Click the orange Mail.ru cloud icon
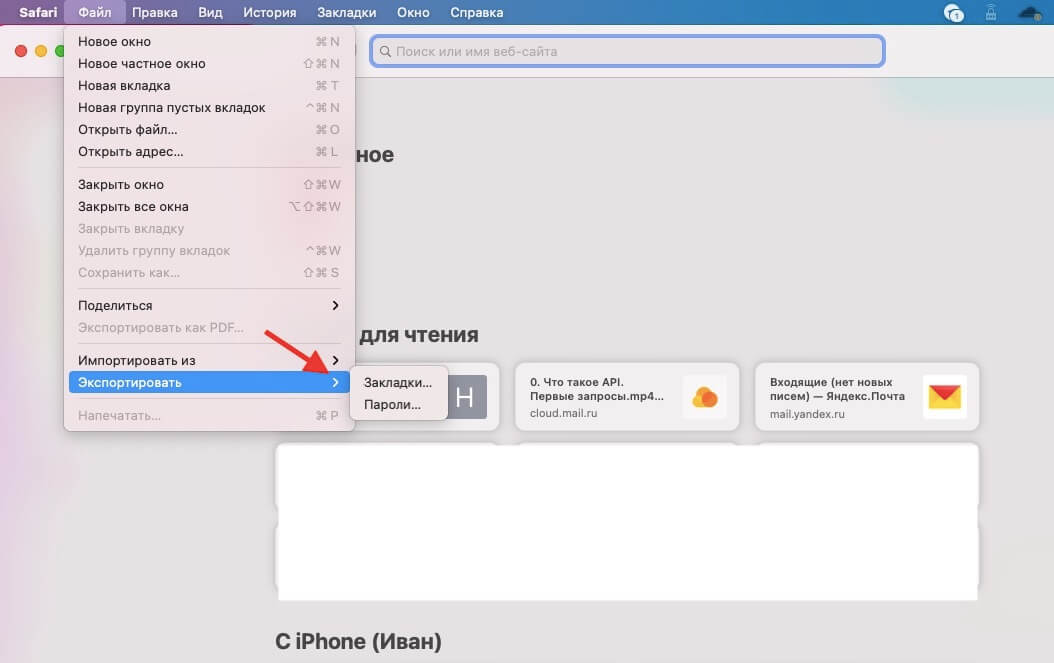 pyautogui.click(x=704, y=397)
